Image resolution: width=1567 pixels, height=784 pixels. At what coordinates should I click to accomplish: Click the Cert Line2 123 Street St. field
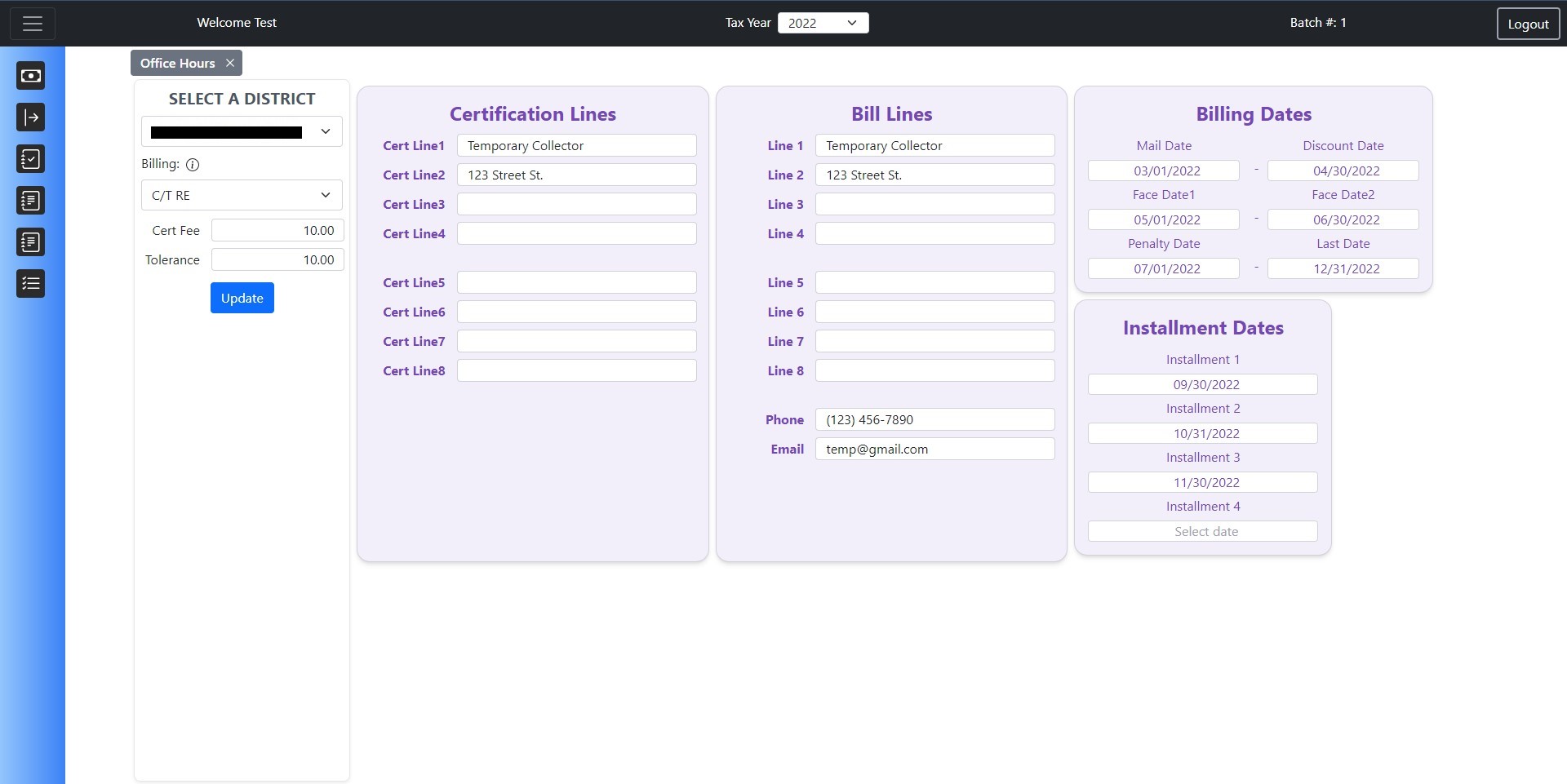pos(577,175)
